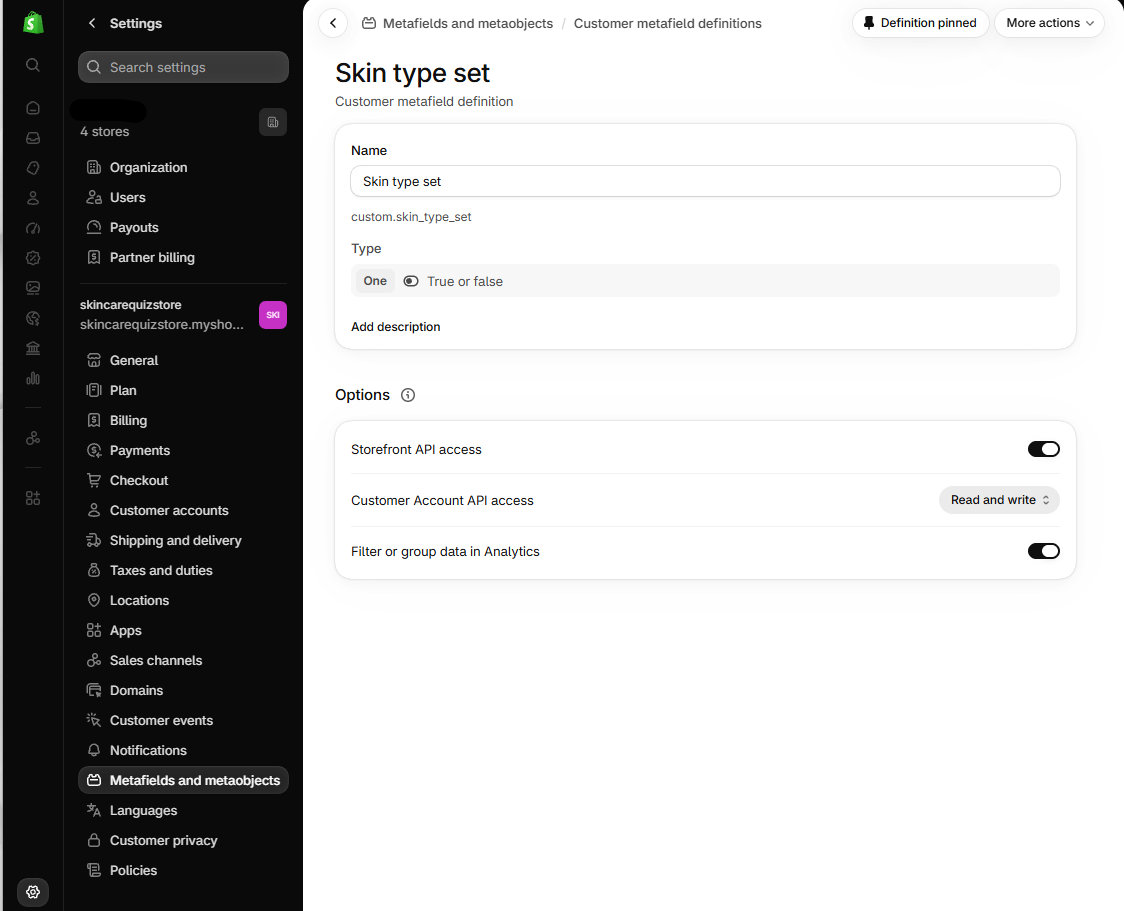
Task: Open Locations settings
Action: click(x=183, y=601)
